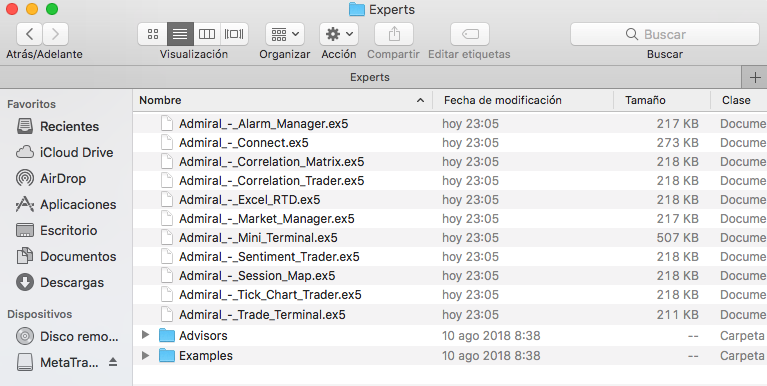Switch to icon grid view
Image resolution: width=767 pixels, height=386 pixels.
pos(153,34)
